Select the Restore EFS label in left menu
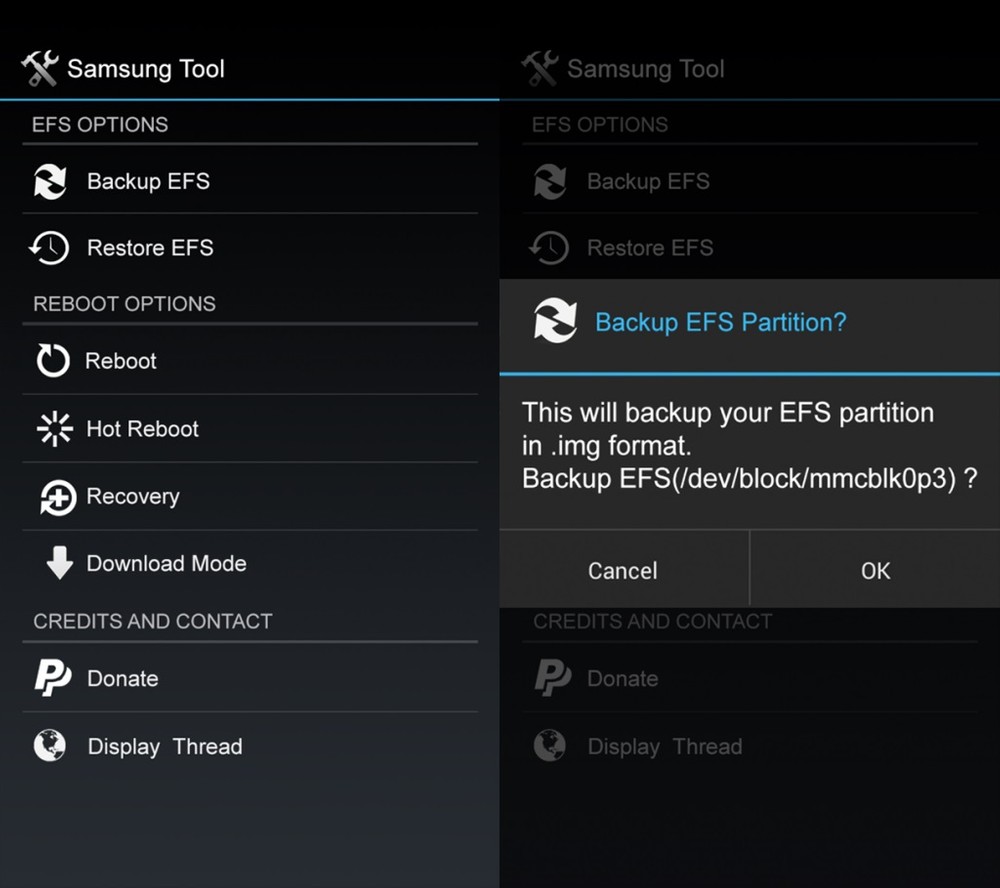Image resolution: width=1000 pixels, height=888 pixels. [x=150, y=248]
